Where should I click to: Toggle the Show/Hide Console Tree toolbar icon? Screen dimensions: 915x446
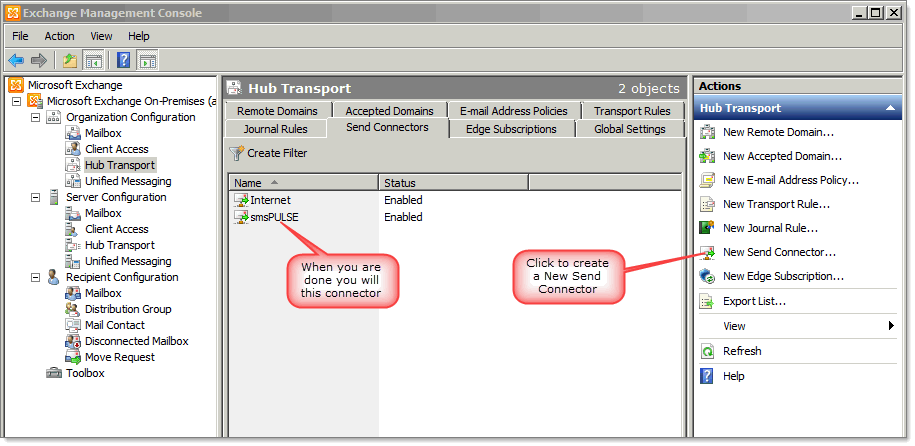click(x=93, y=60)
